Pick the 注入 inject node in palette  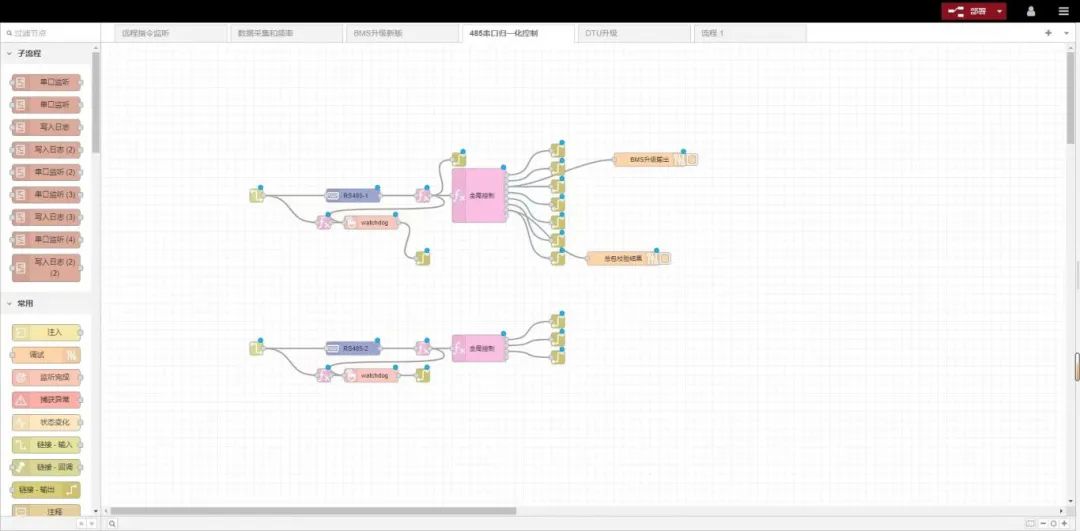(46, 332)
